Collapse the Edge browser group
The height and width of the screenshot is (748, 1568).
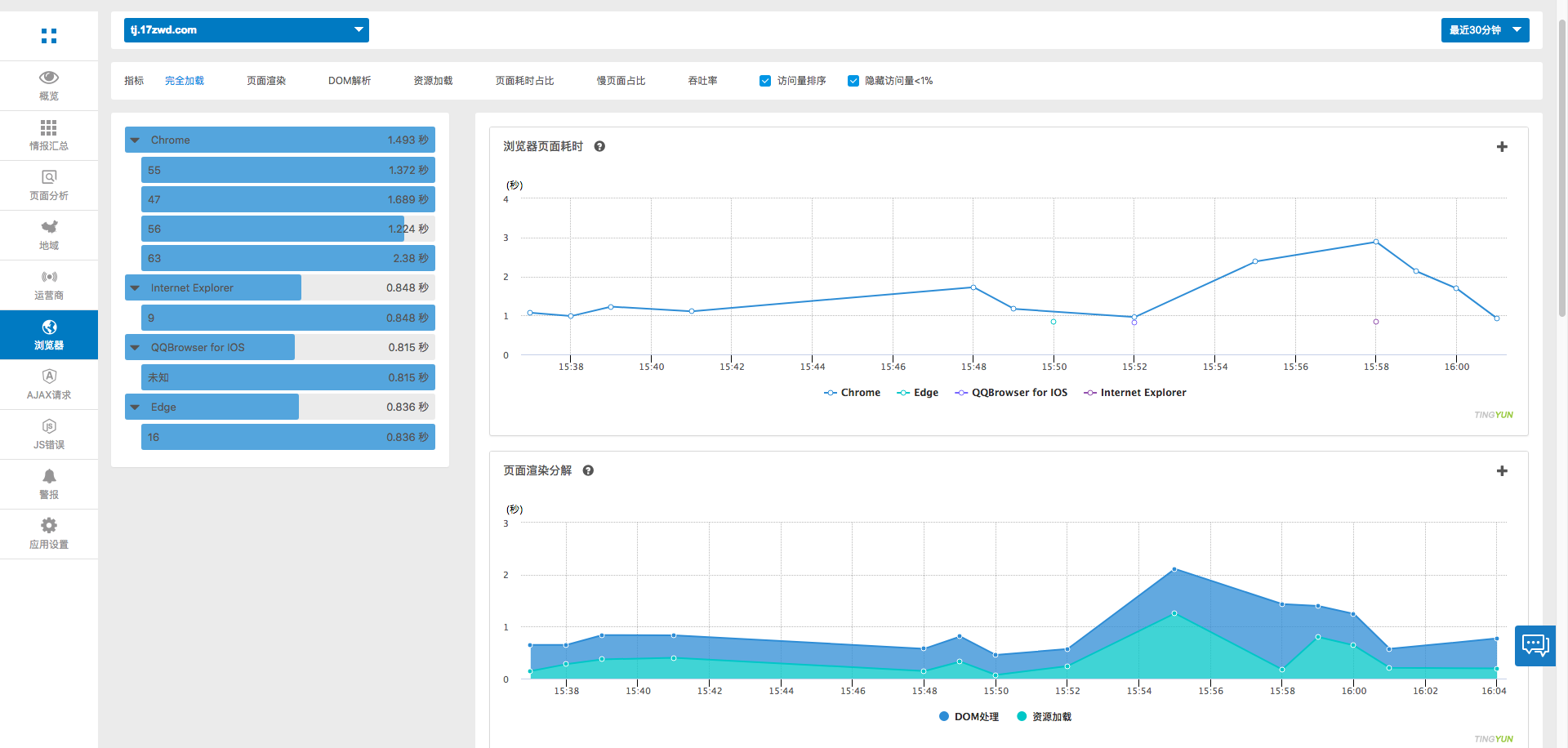click(x=136, y=407)
